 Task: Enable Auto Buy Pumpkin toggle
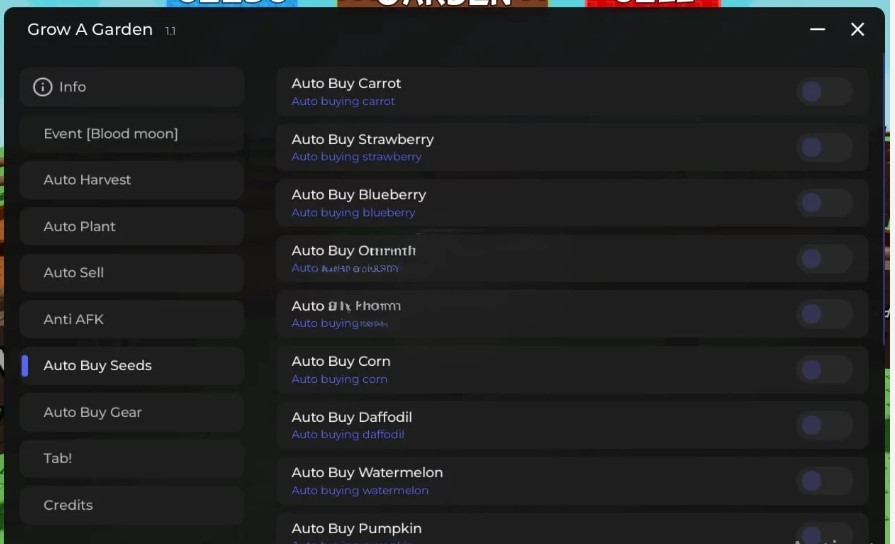[x=824, y=534]
